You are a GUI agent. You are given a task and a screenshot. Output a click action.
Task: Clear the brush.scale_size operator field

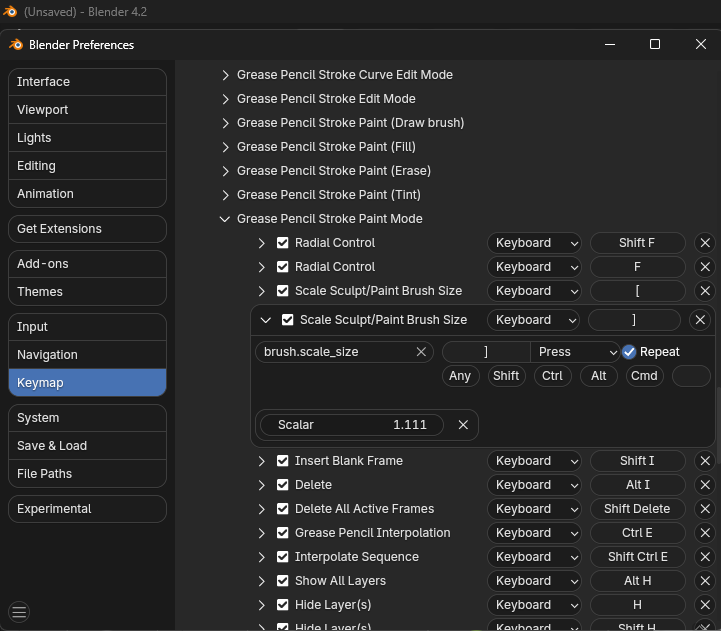[421, 352]
